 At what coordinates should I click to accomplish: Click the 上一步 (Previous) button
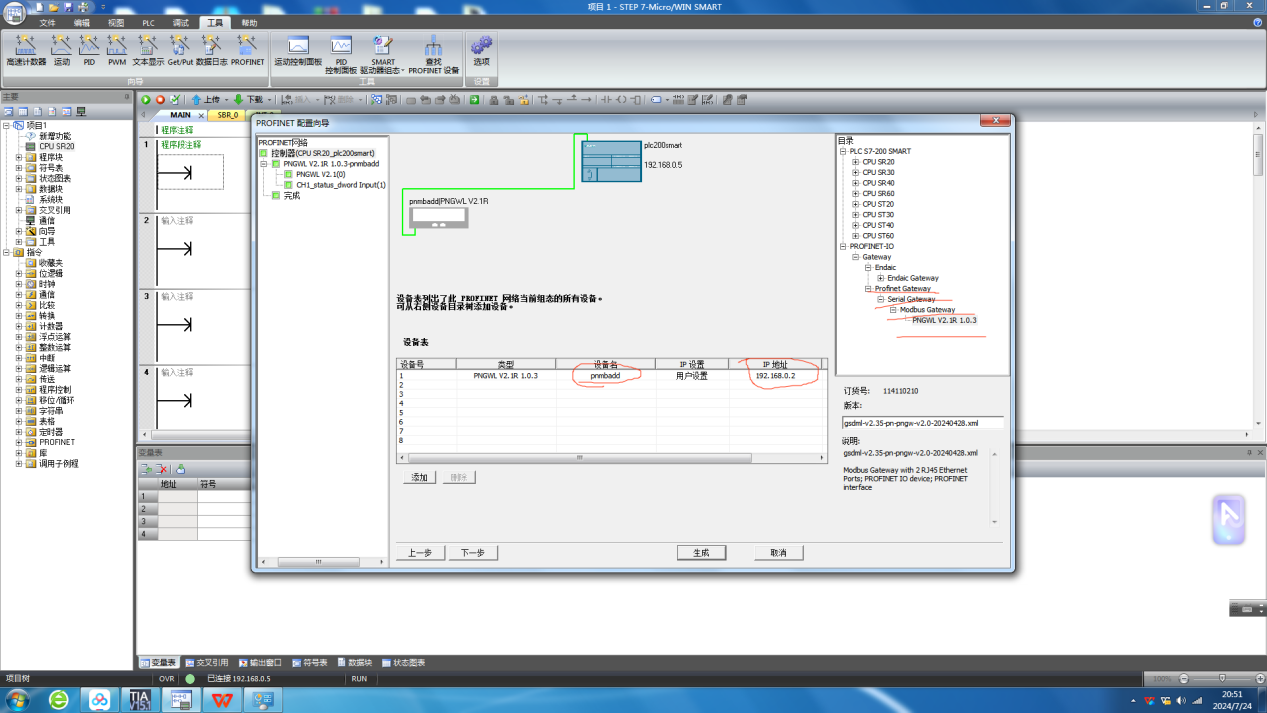click(420, 553)
